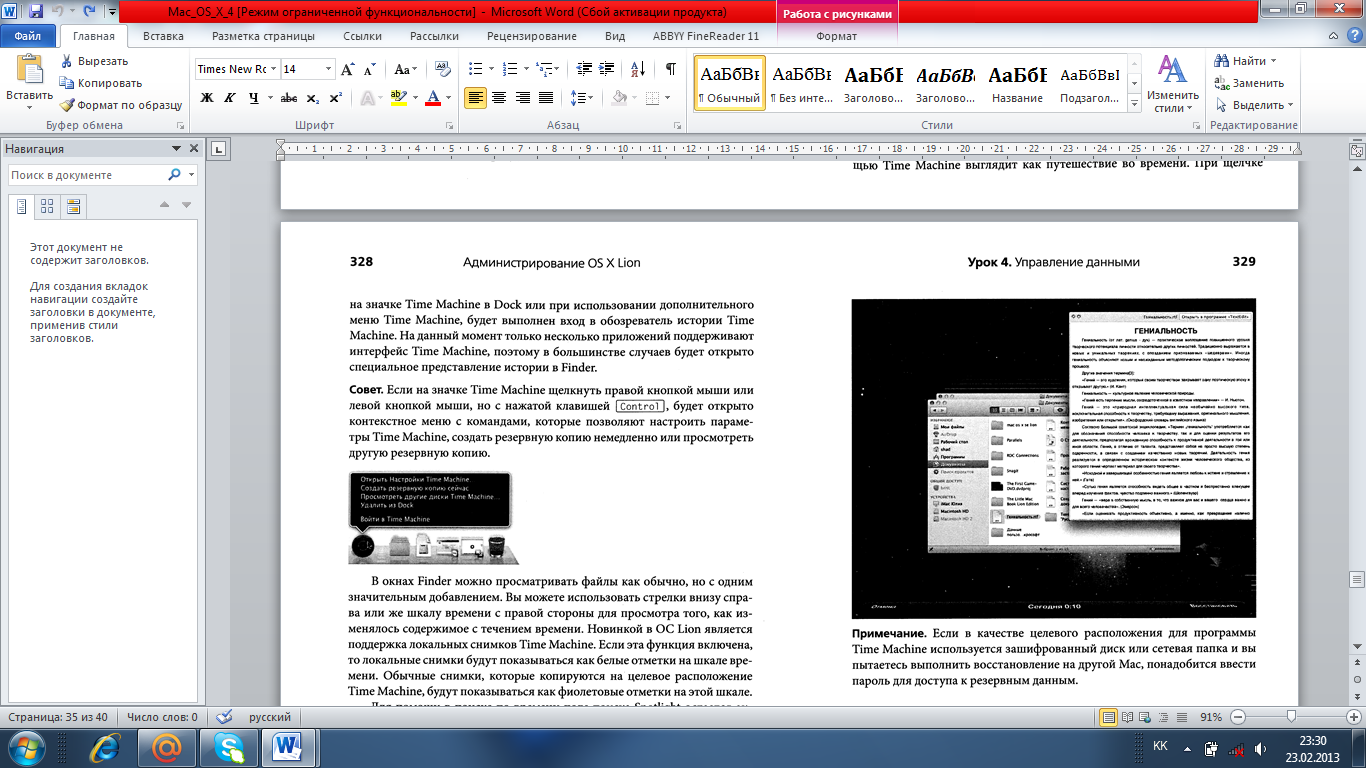Viewport: 1366px width, 768px height.
Task: Copy selection with Копировать
Action: pos(100,83)
